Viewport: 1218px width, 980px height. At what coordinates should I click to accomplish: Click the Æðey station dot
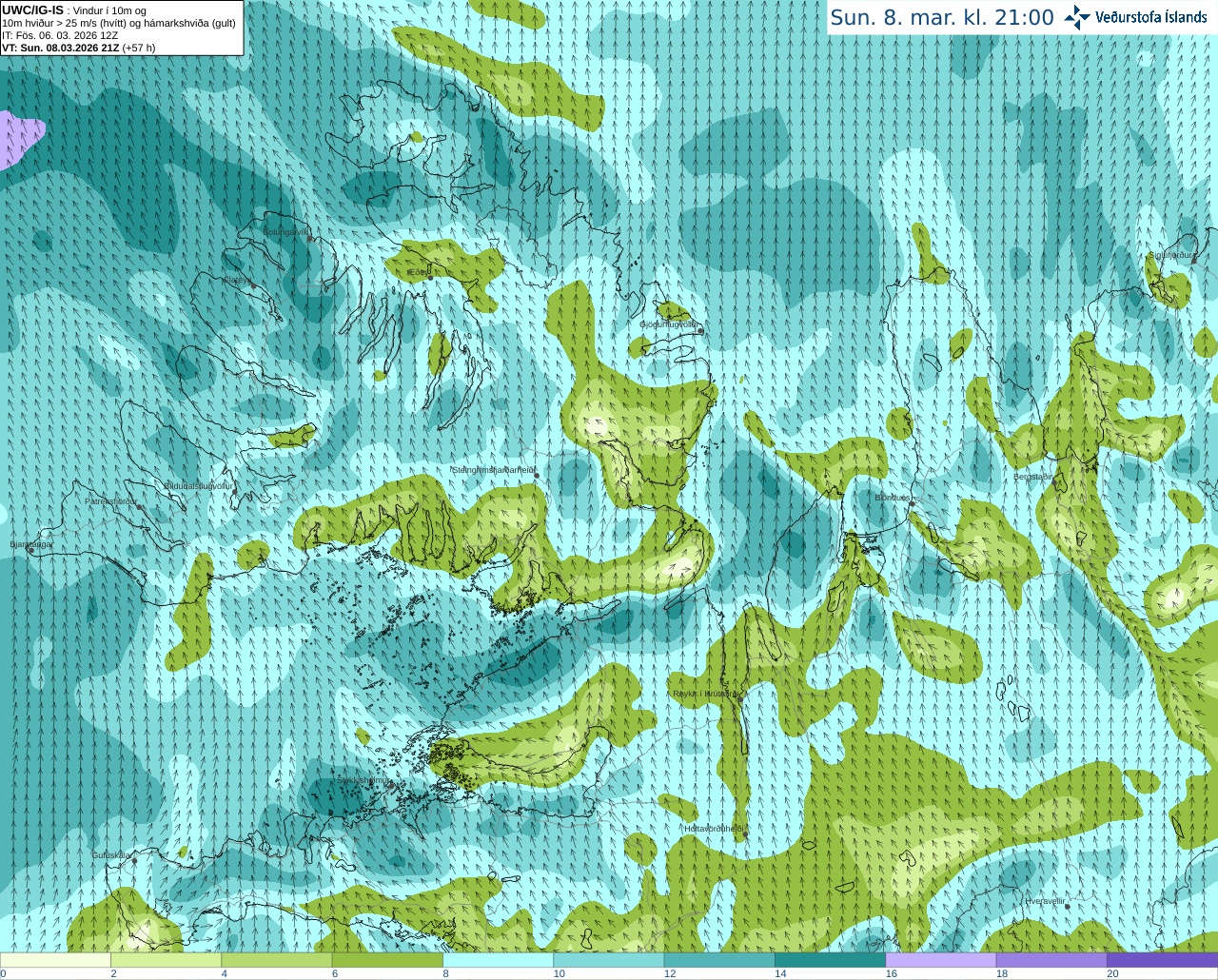tap(430, 278)
